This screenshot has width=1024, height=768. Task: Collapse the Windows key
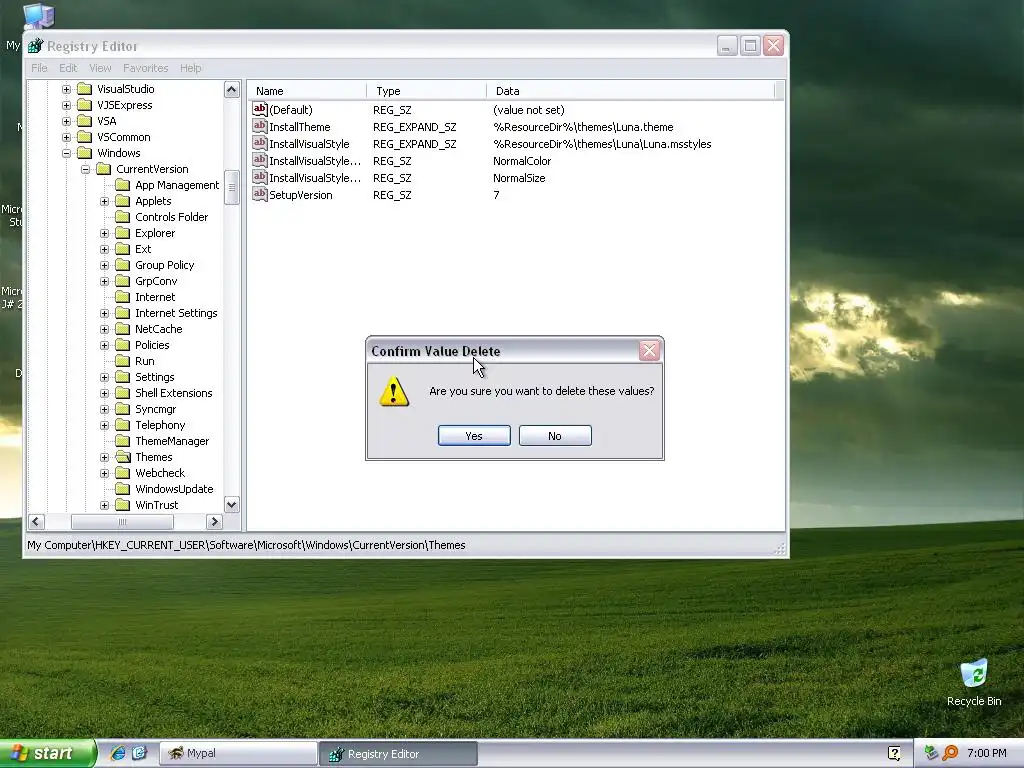(x=67, y=153)
